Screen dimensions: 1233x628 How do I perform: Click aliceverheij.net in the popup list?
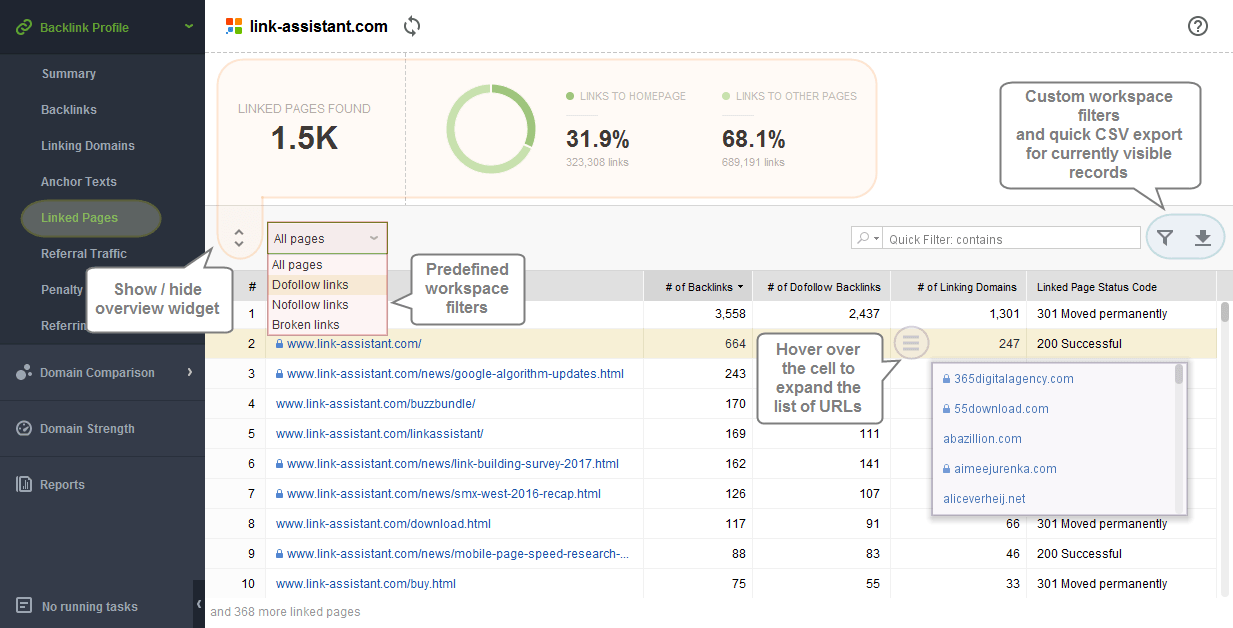point(984,499)
